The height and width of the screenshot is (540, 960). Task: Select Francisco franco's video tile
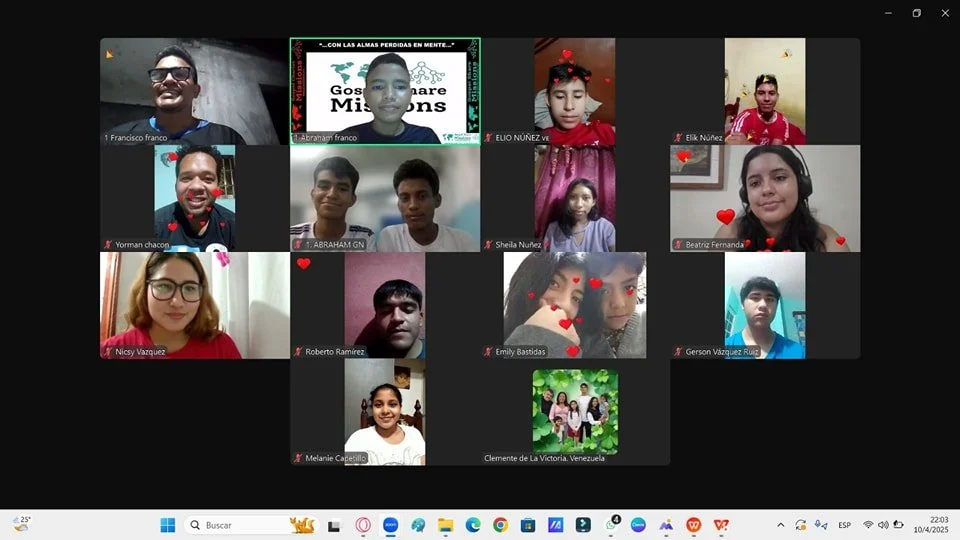[x=195, y=91]
